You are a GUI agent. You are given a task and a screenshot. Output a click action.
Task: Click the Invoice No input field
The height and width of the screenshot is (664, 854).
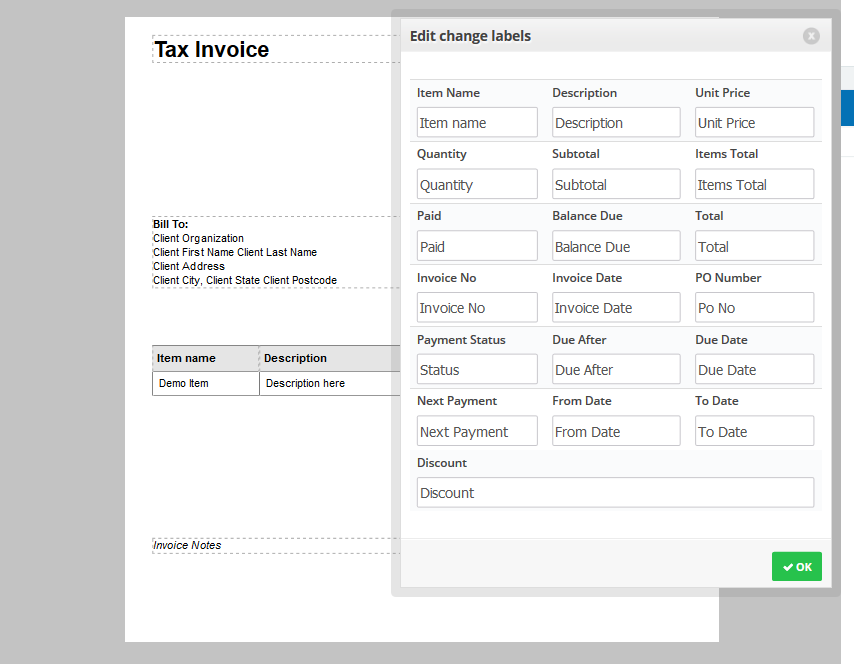[x=477, y=308]
